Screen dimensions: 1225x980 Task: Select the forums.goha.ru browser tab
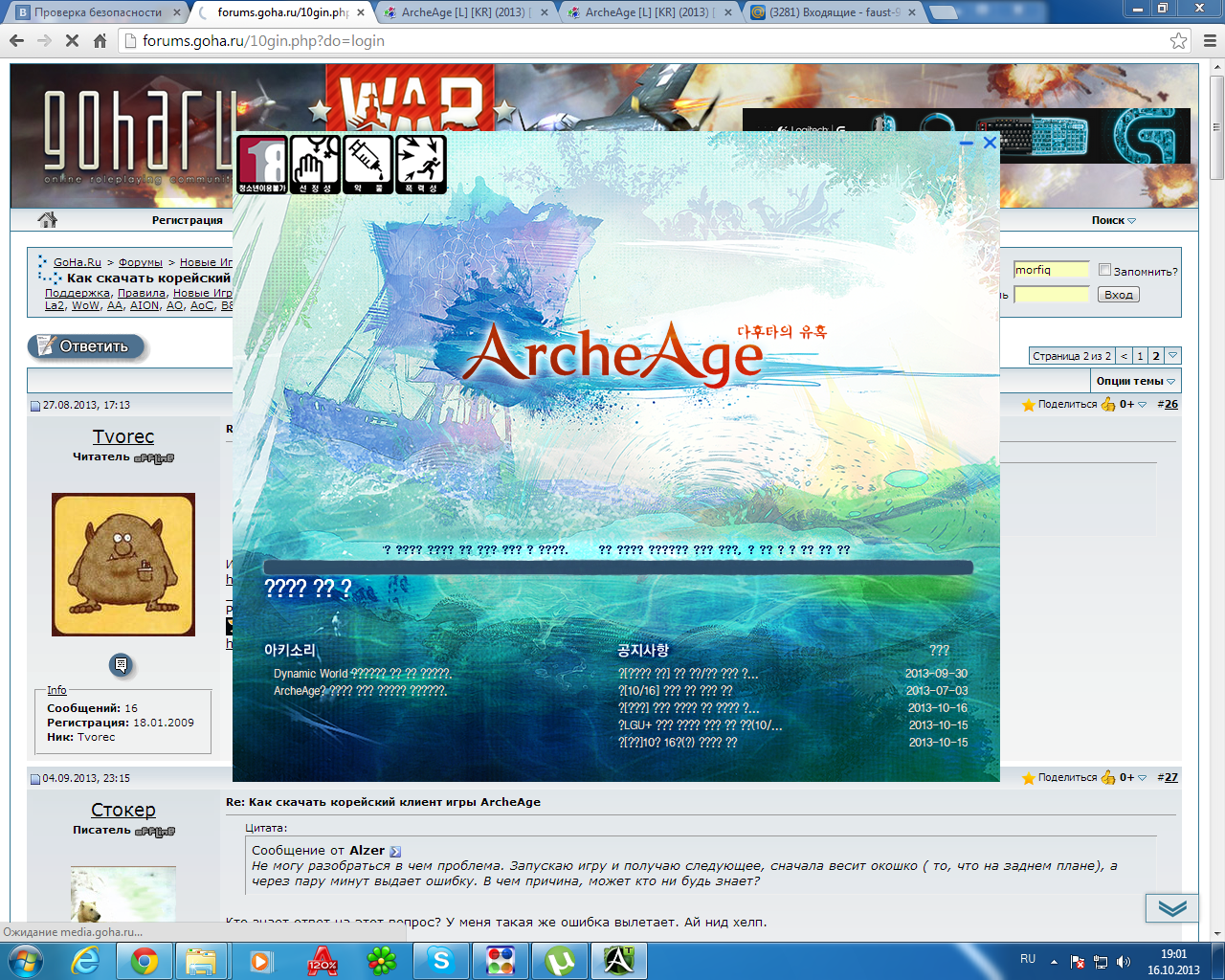pos(280,12)
